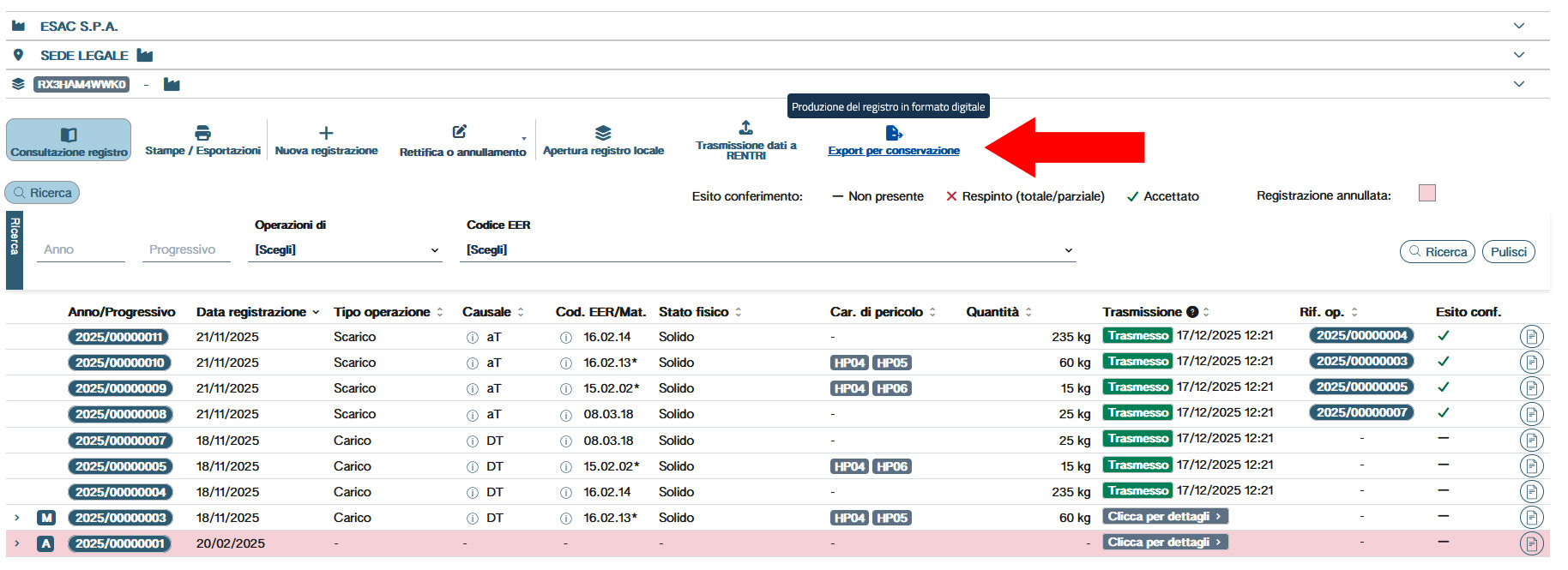Click Export per conservazione link

click(x=893, y=150)
